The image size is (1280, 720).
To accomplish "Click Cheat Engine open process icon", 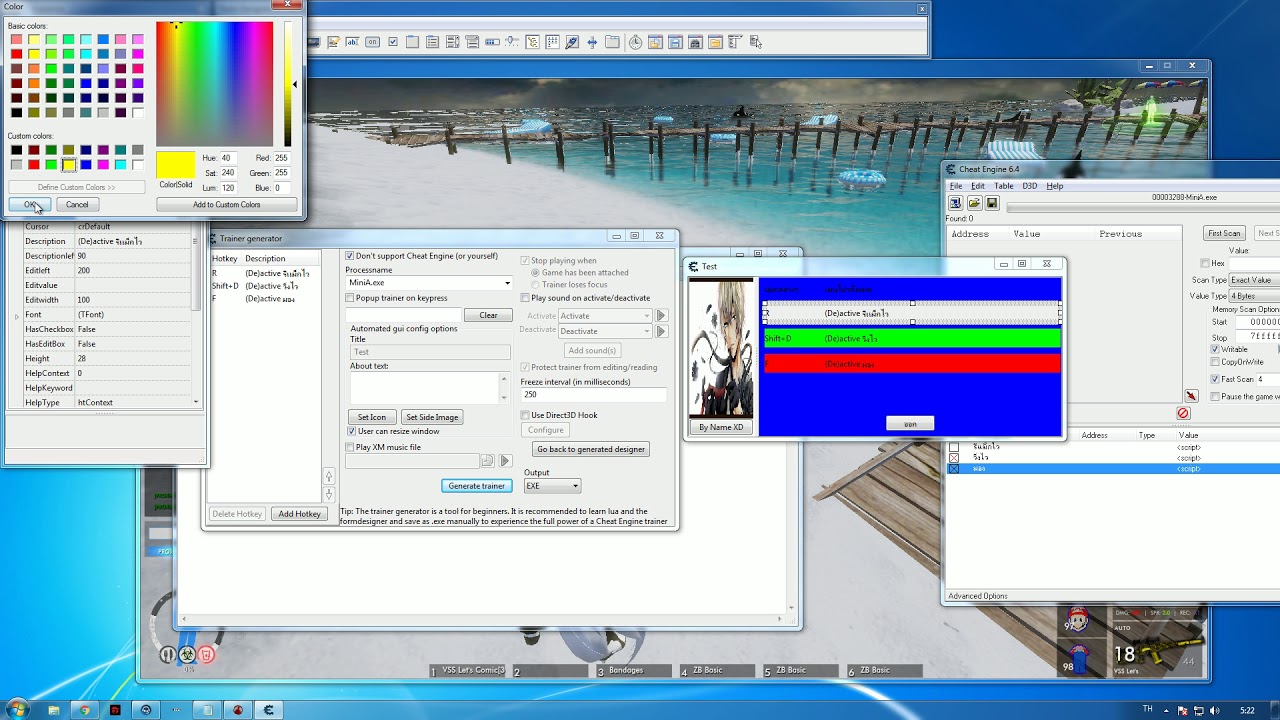I will pos(955,203).
